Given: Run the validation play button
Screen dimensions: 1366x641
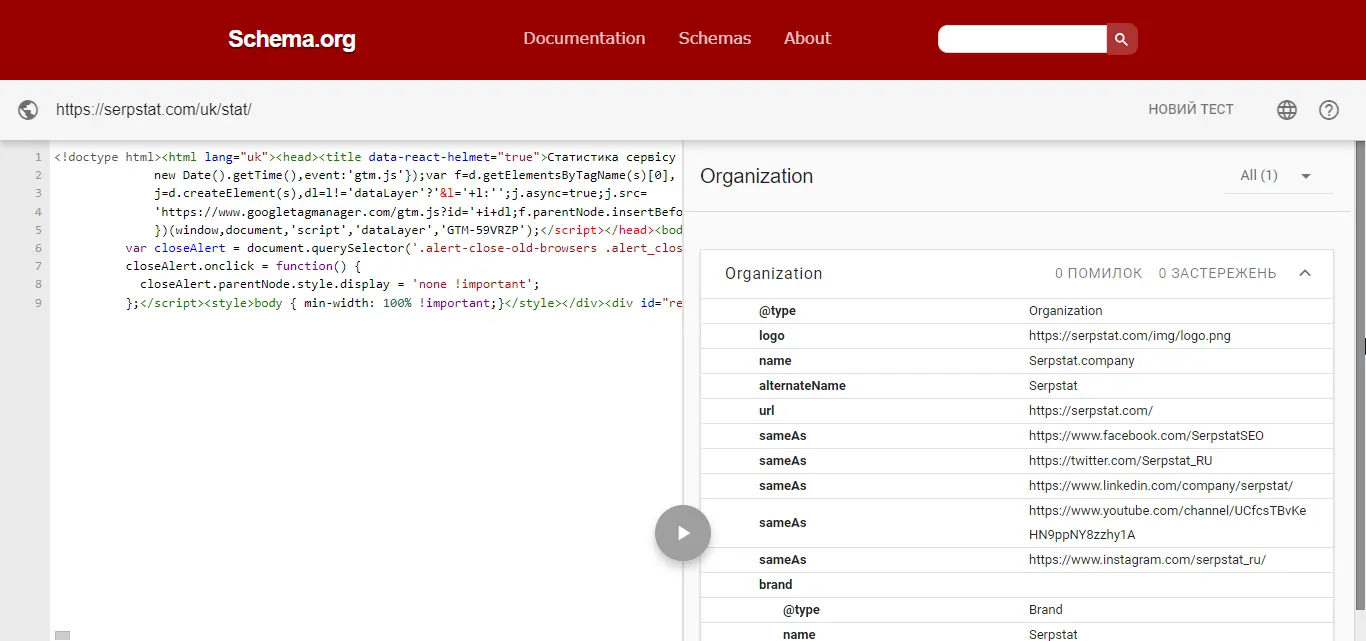Looking at the screenshot, I should point(683,533).
